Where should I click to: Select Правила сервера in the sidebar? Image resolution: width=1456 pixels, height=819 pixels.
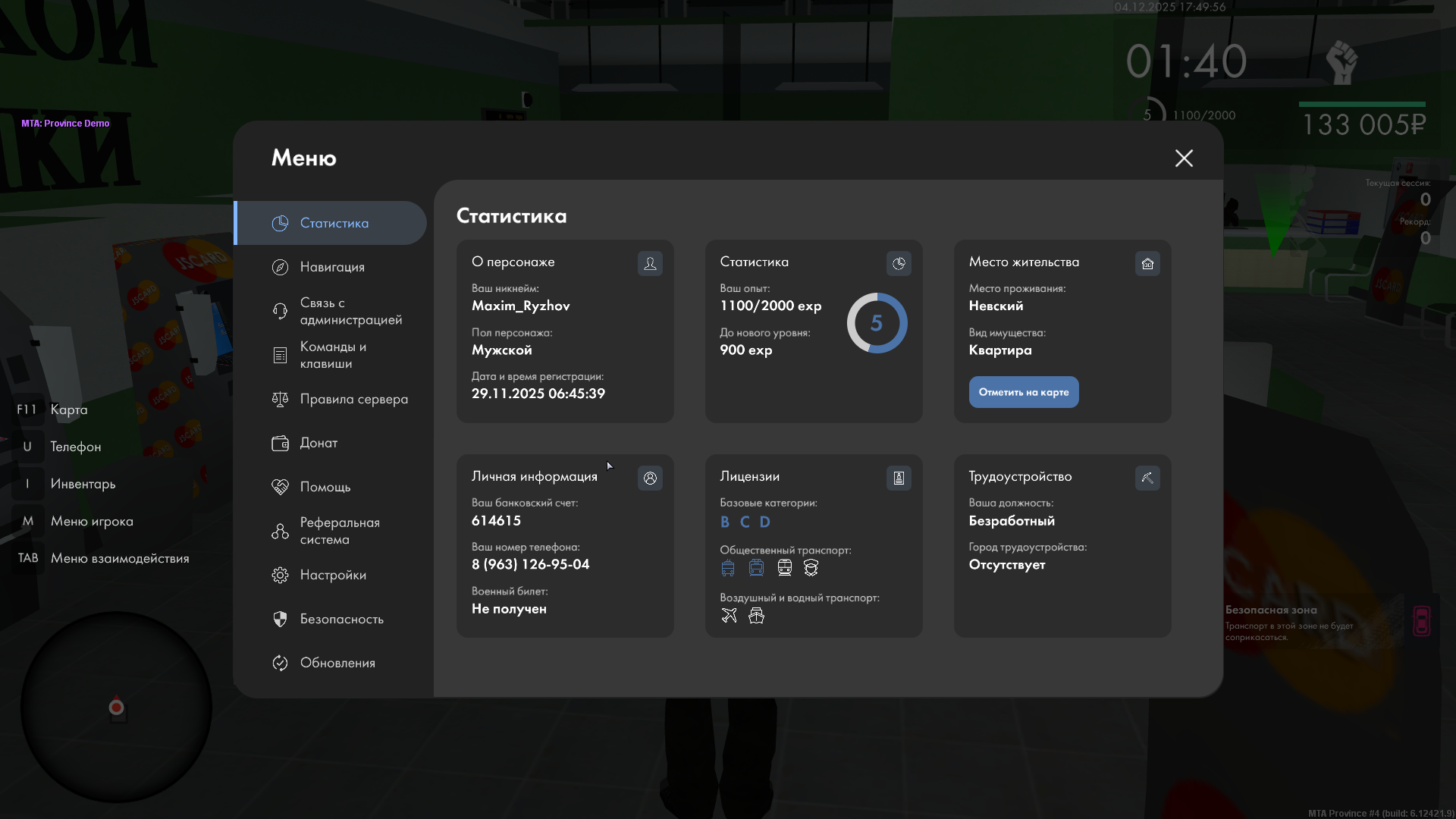point(353,399)
